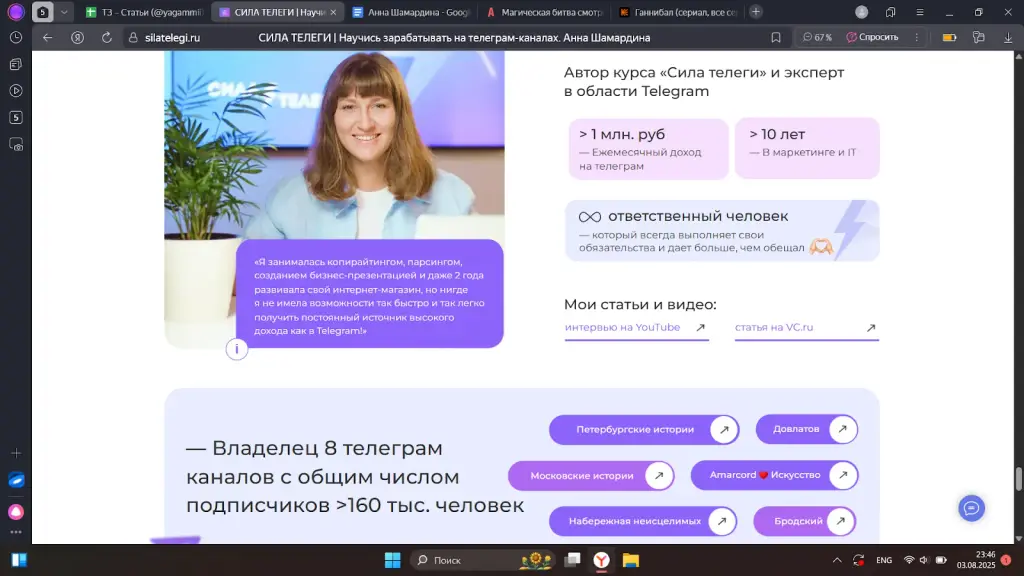The image size is (1024, 576).
Task: Click the 'Мои статьи и видео:' heading
Action: coord(640,304)
